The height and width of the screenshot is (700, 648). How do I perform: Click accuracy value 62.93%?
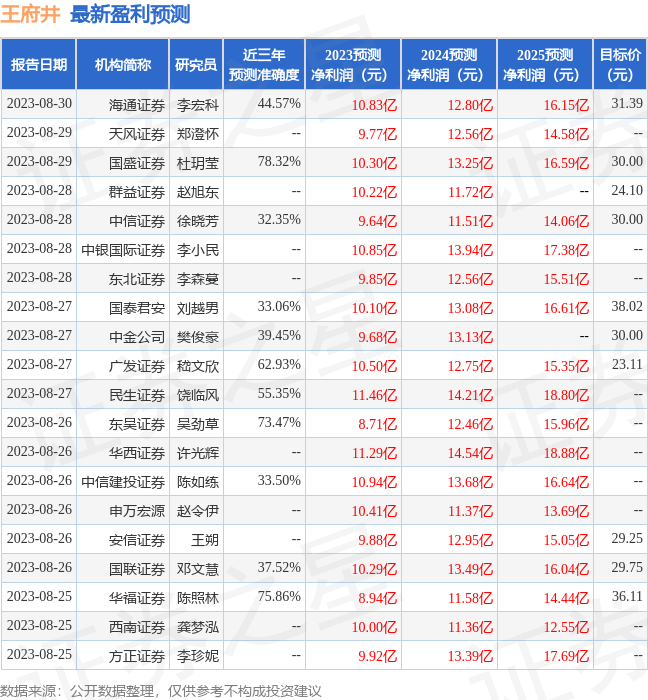279,365
